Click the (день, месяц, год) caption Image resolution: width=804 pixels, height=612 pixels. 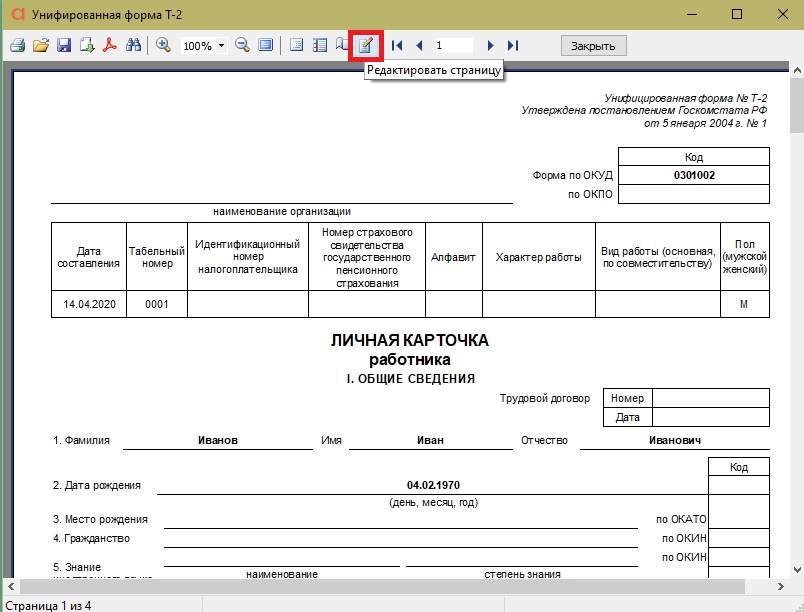click(434, 502)
